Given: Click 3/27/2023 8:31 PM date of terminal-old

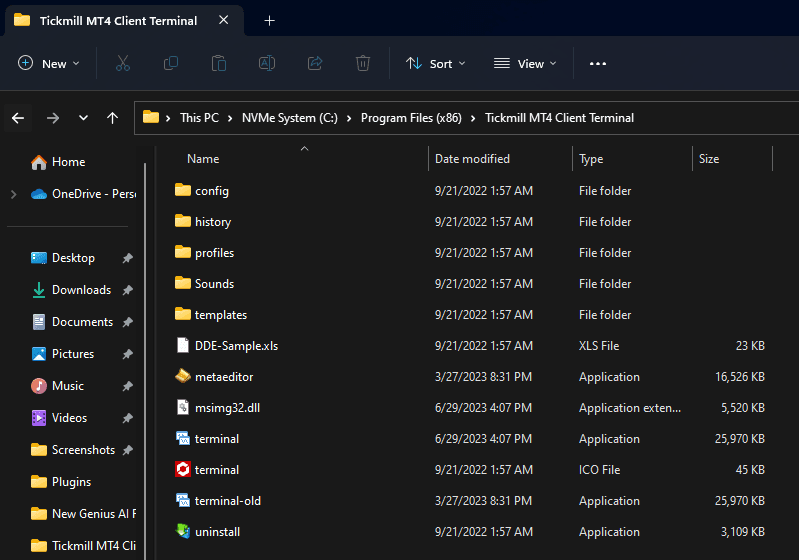Looking at the screenshot, I should [x=483, y=501].
